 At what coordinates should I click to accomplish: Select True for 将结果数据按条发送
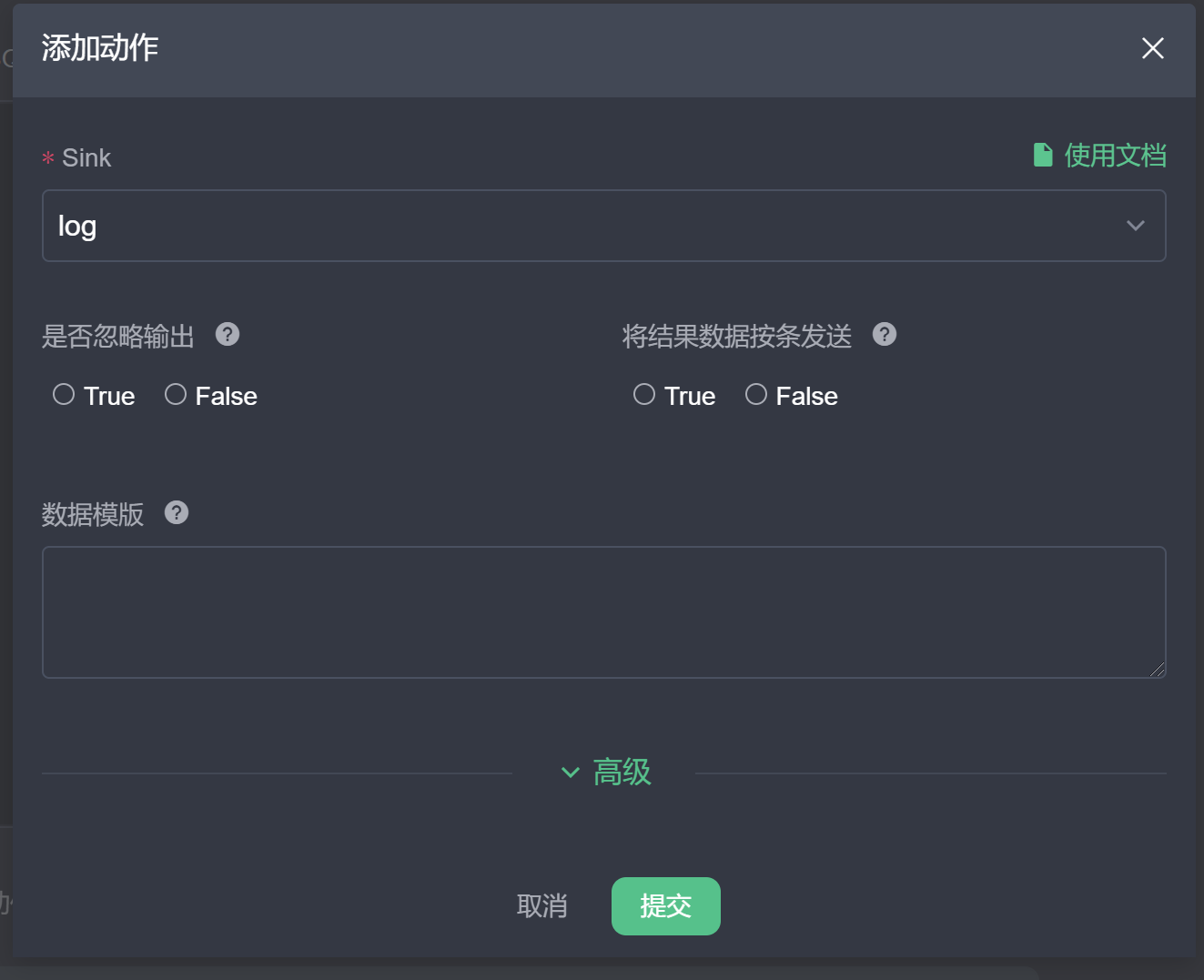click(x=644, y=394)
